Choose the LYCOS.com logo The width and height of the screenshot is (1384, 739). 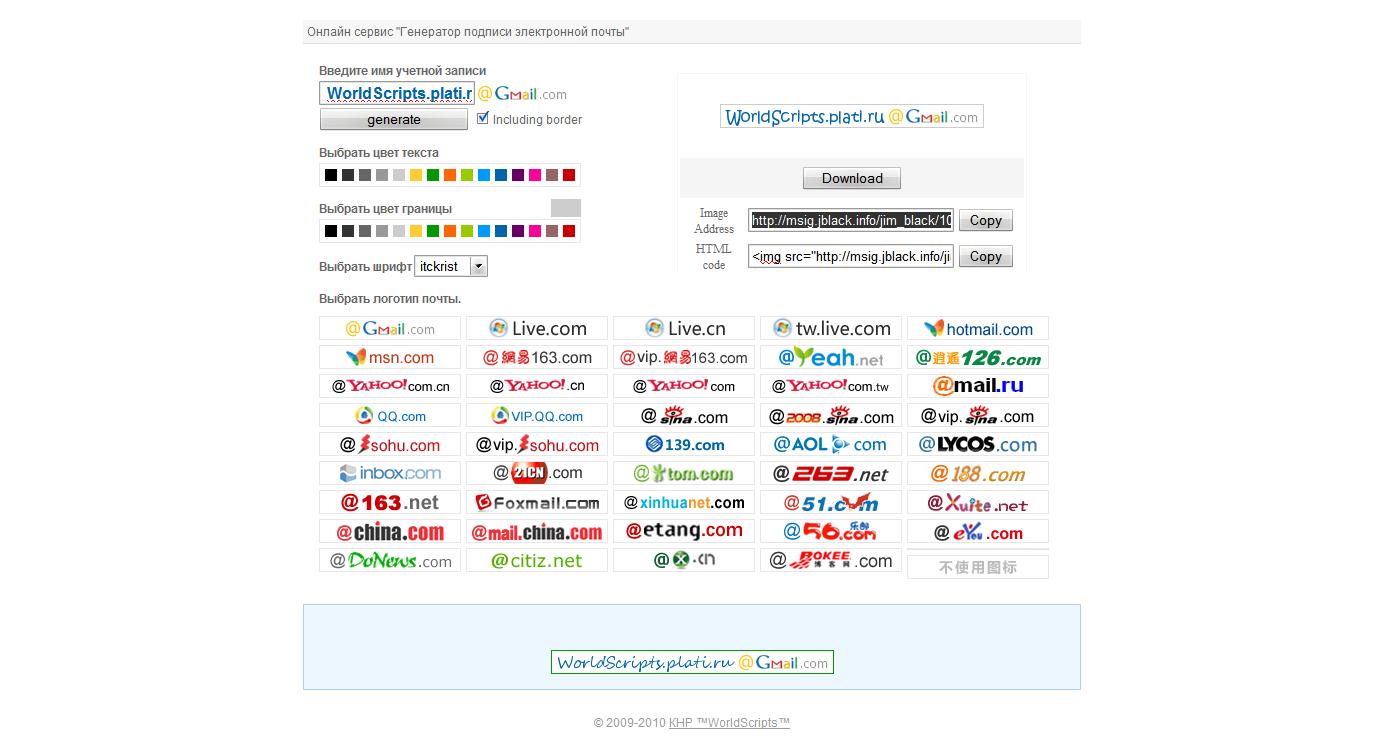[977, 444]
